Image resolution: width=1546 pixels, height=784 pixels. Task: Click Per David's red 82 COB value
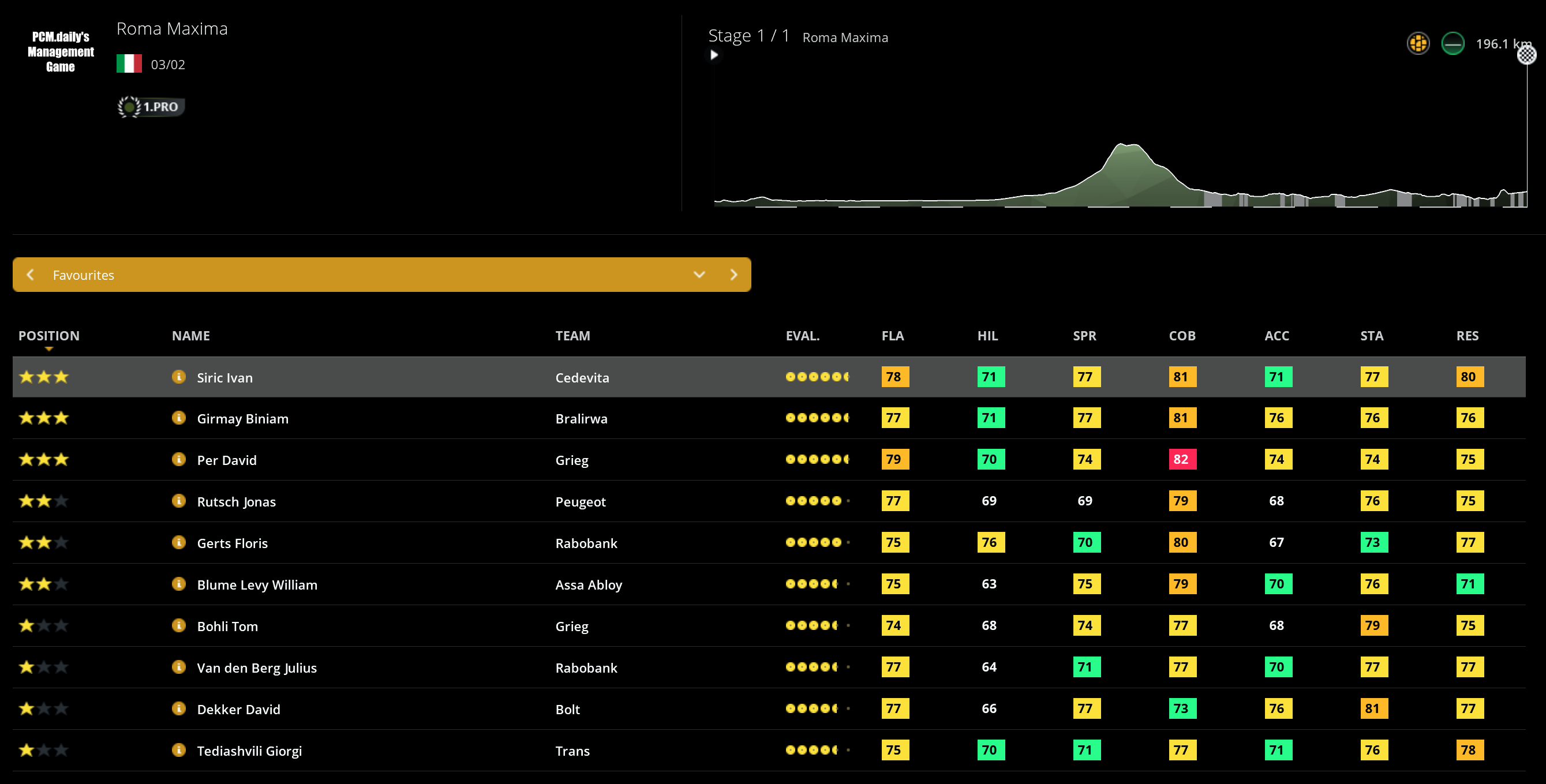tap(1182, 459)
